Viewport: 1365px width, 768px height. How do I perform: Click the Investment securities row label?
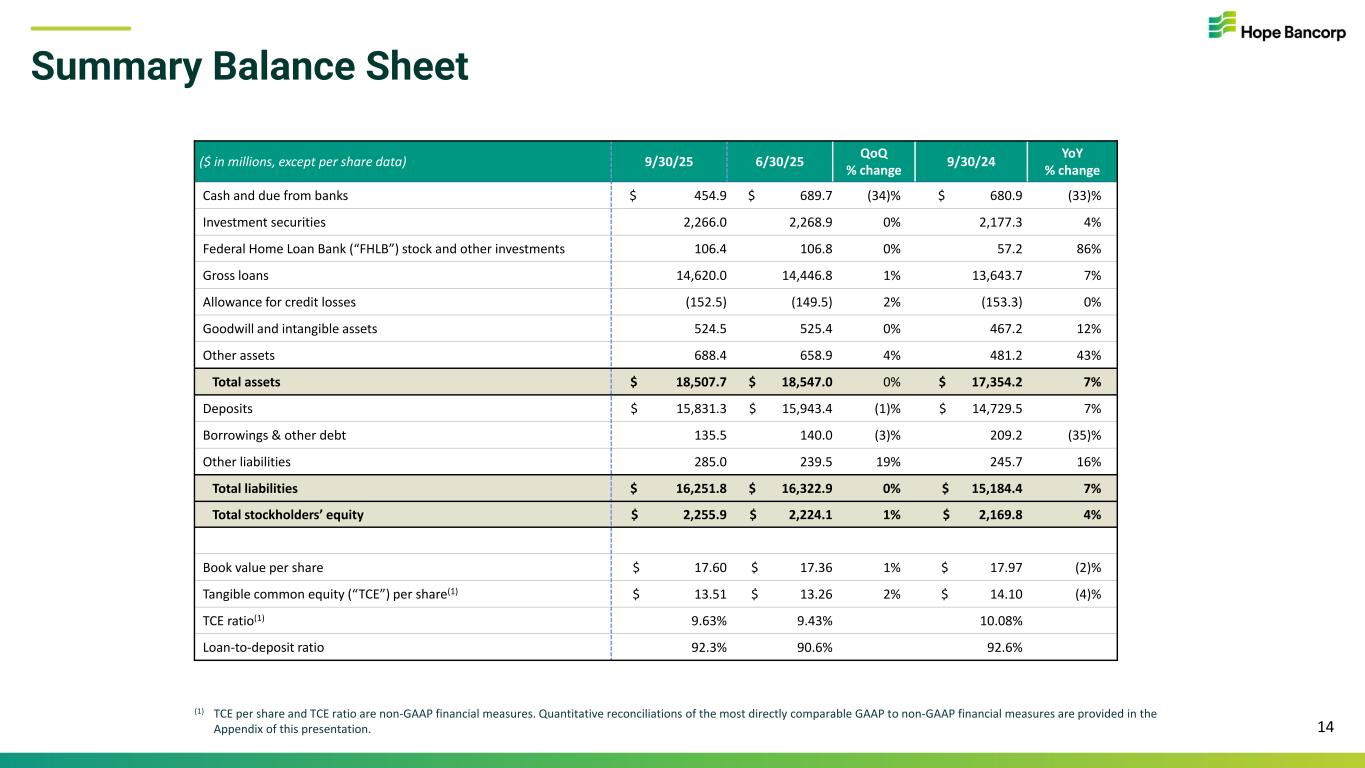pos(264,222)
